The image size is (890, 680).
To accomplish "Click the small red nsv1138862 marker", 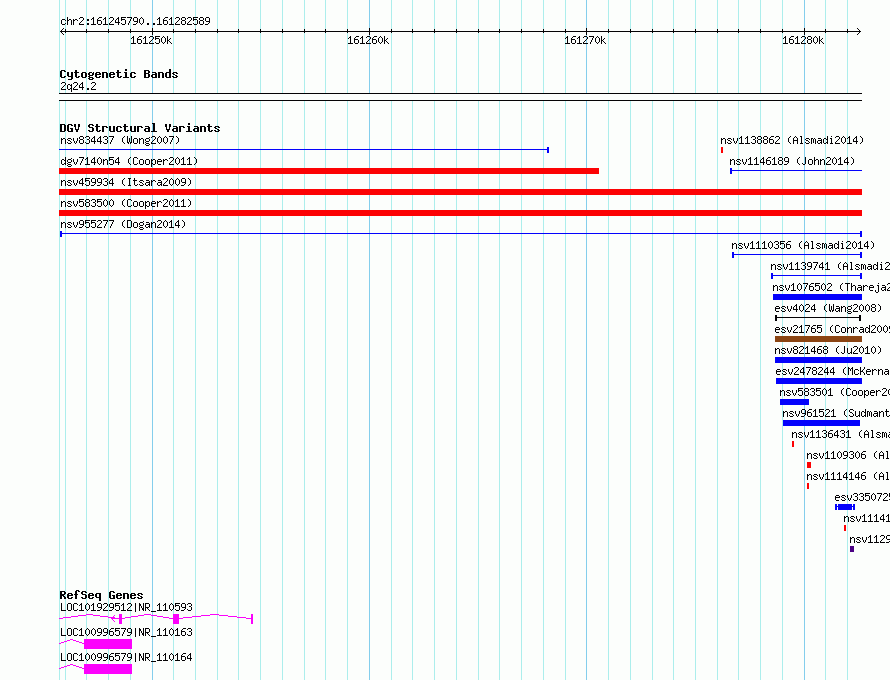I will [722, 150].
